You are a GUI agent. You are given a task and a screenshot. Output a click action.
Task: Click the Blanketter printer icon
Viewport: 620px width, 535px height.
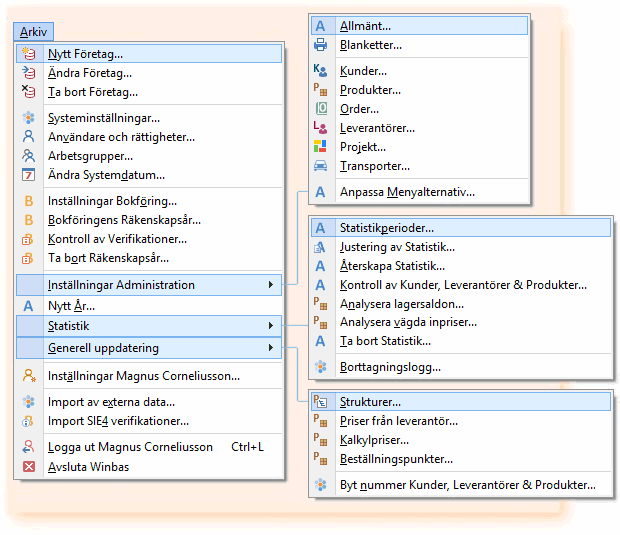tap(321, 45)
